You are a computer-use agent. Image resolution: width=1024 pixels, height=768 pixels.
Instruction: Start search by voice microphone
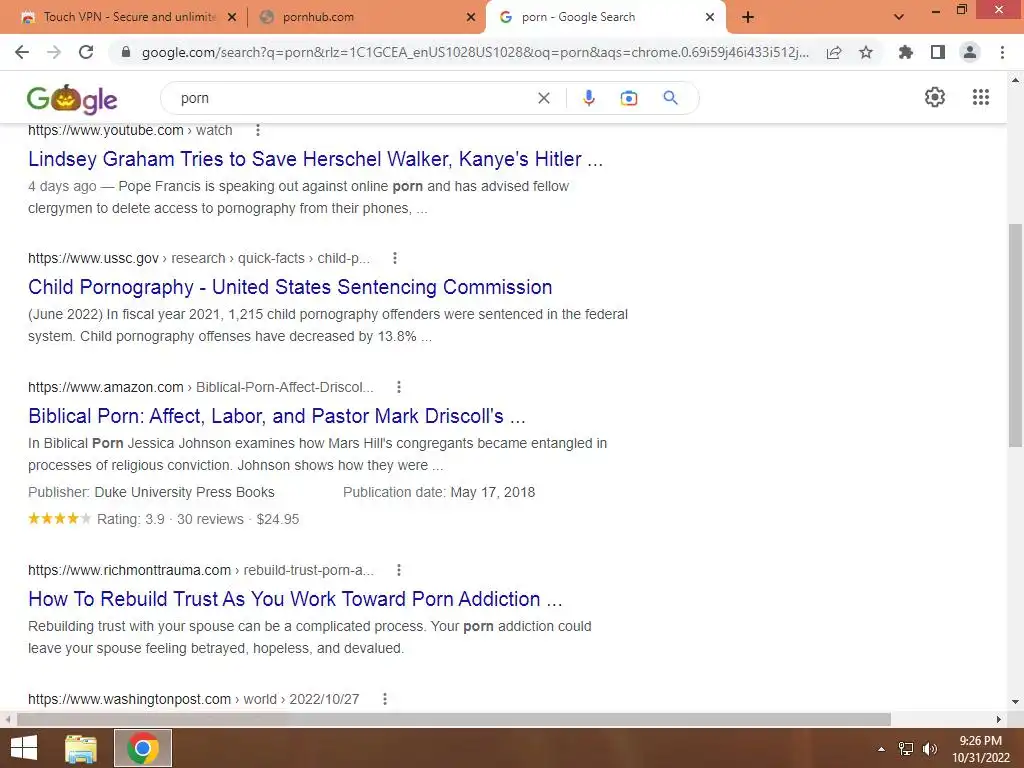point(588,98)
